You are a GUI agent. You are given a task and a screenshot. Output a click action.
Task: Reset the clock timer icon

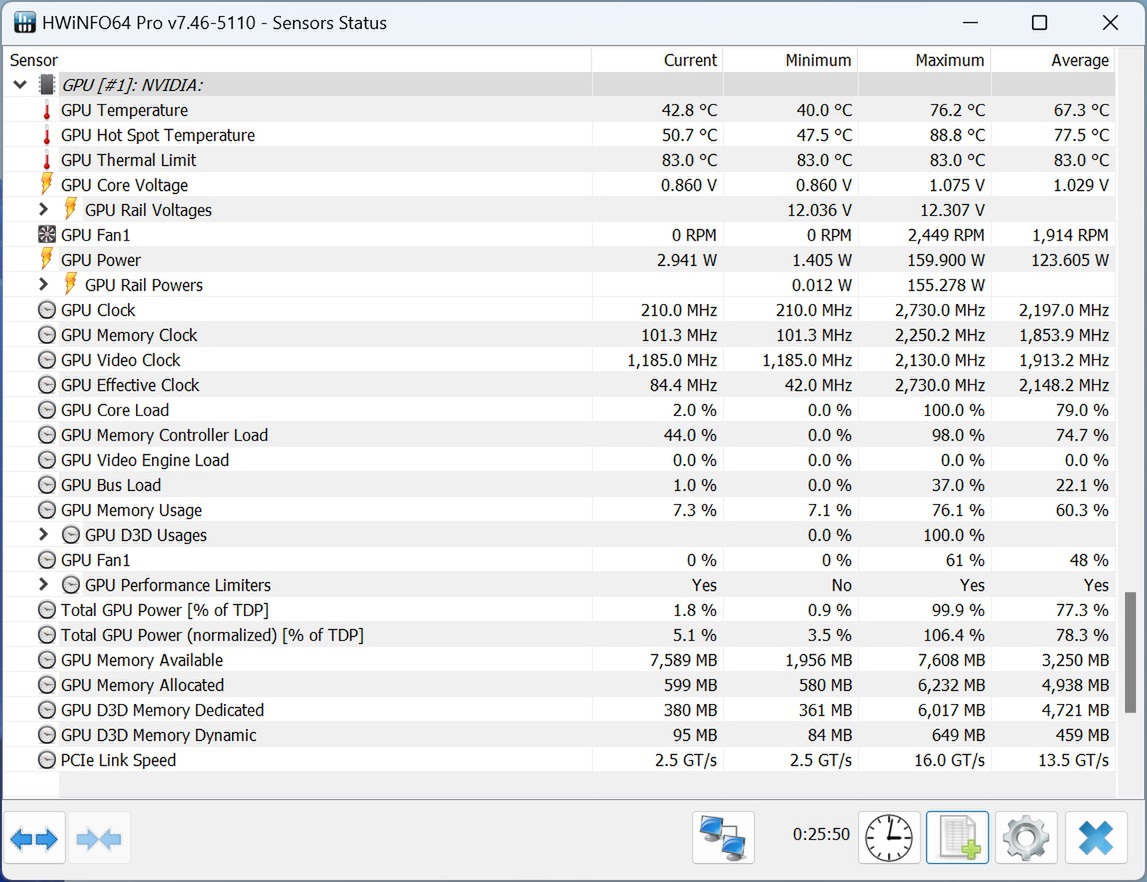pos(889,837)
